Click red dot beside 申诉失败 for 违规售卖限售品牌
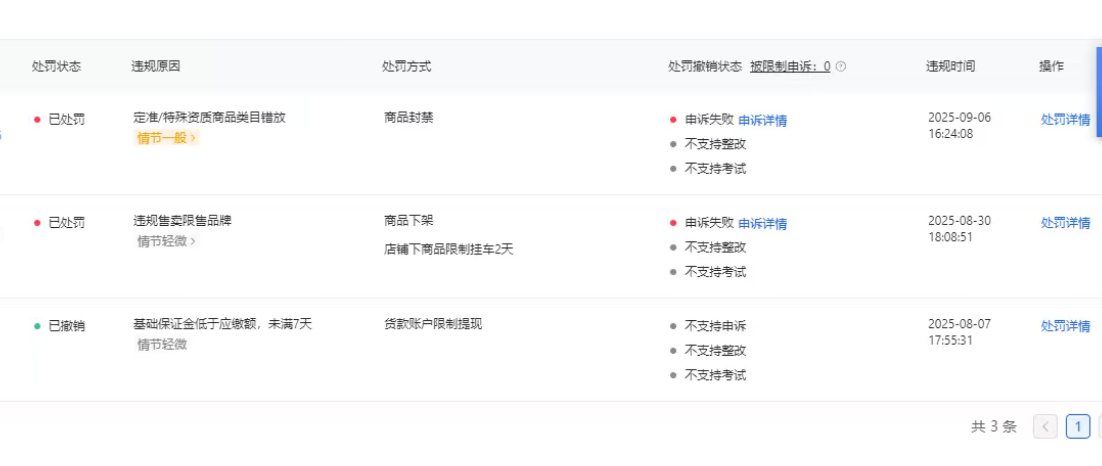Screen dimensions: 1102x466 tap(673, 223)
